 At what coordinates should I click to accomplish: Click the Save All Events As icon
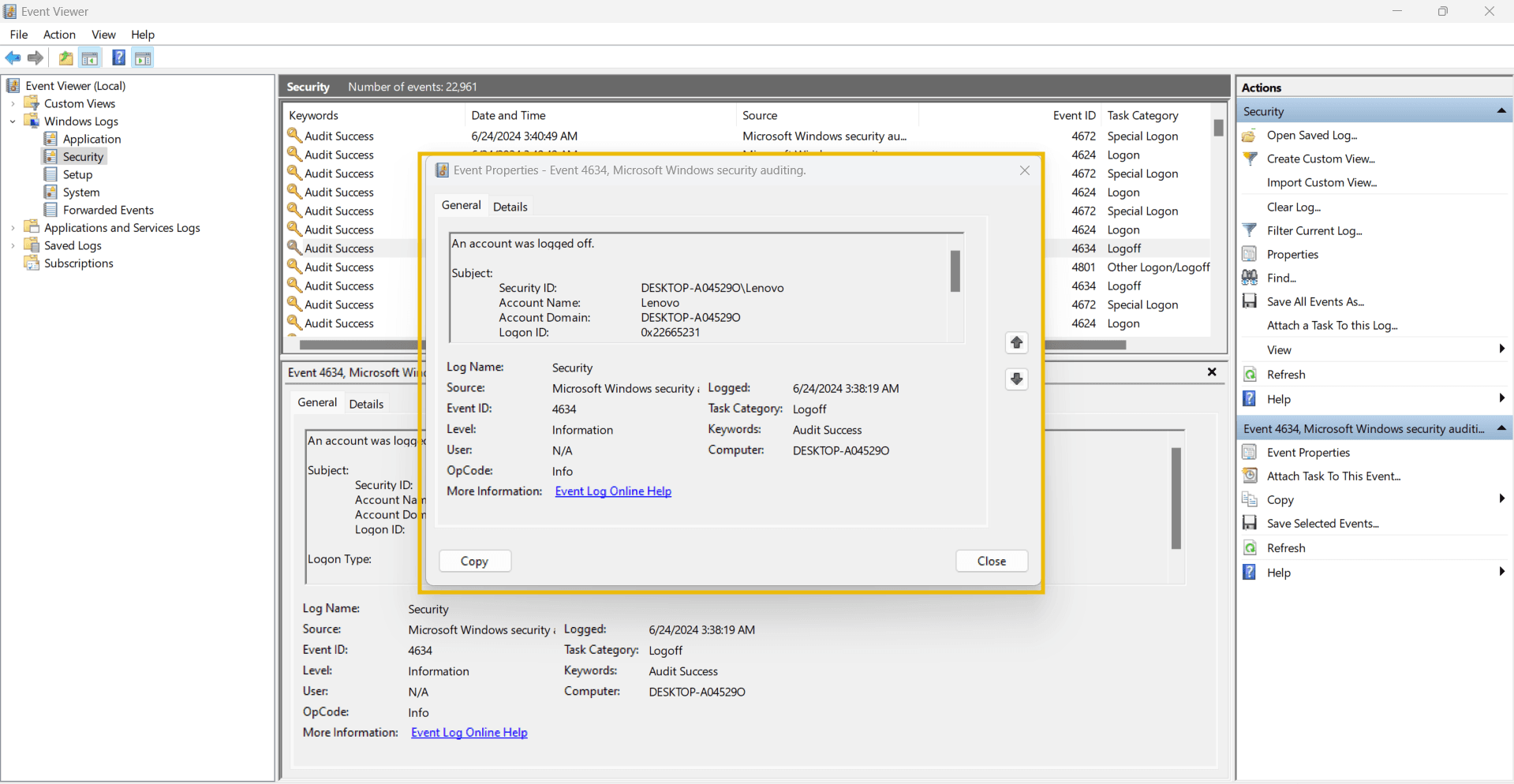click(x=1250, y=301)
